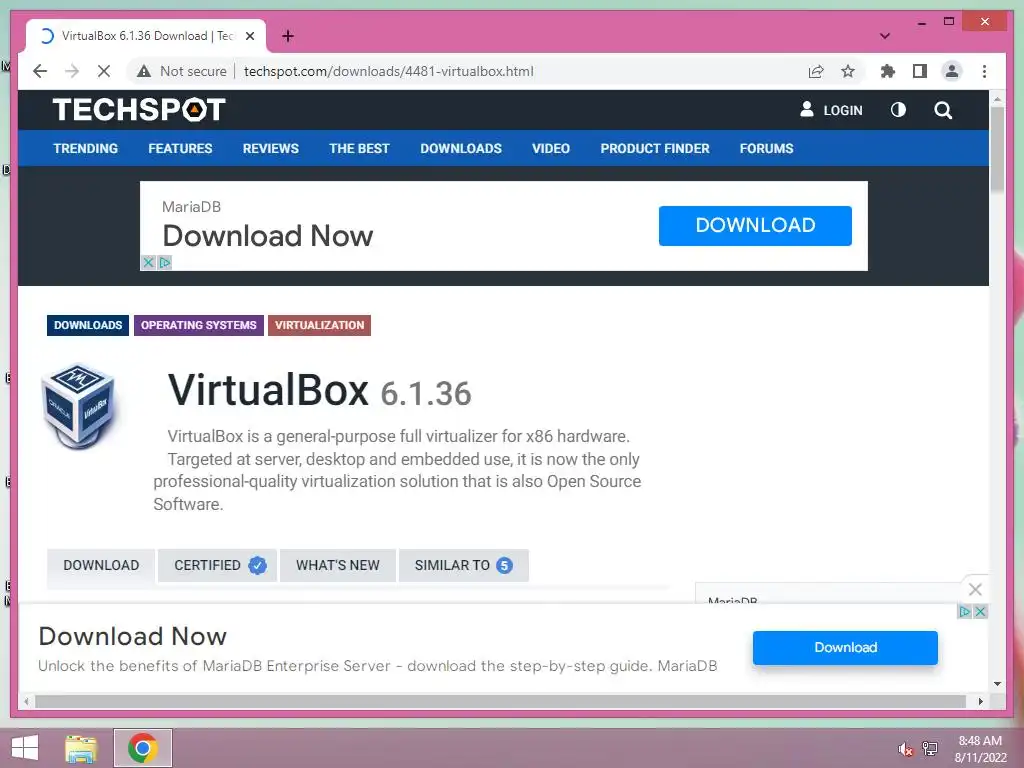Close the bottom banner ad X icon
The image size is (1024, 768).
980,612
